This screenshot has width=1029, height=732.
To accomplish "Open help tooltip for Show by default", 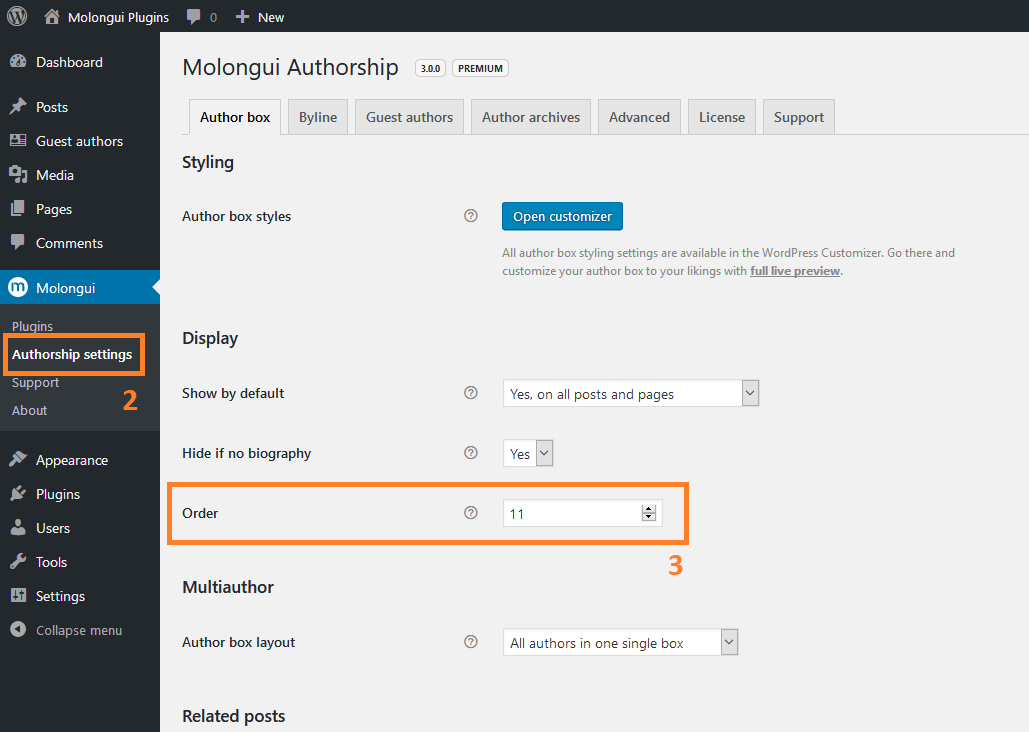I will (471, 393).
